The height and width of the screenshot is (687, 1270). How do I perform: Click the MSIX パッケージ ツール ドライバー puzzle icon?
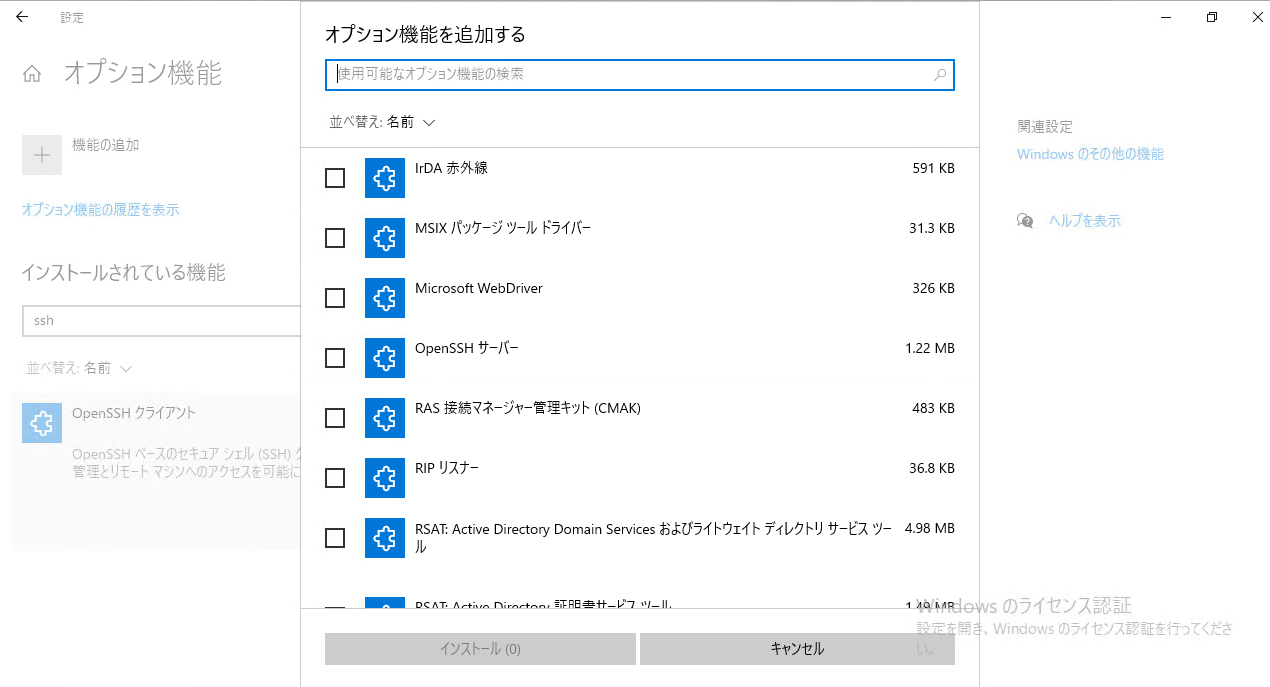(x=385, y=238)
